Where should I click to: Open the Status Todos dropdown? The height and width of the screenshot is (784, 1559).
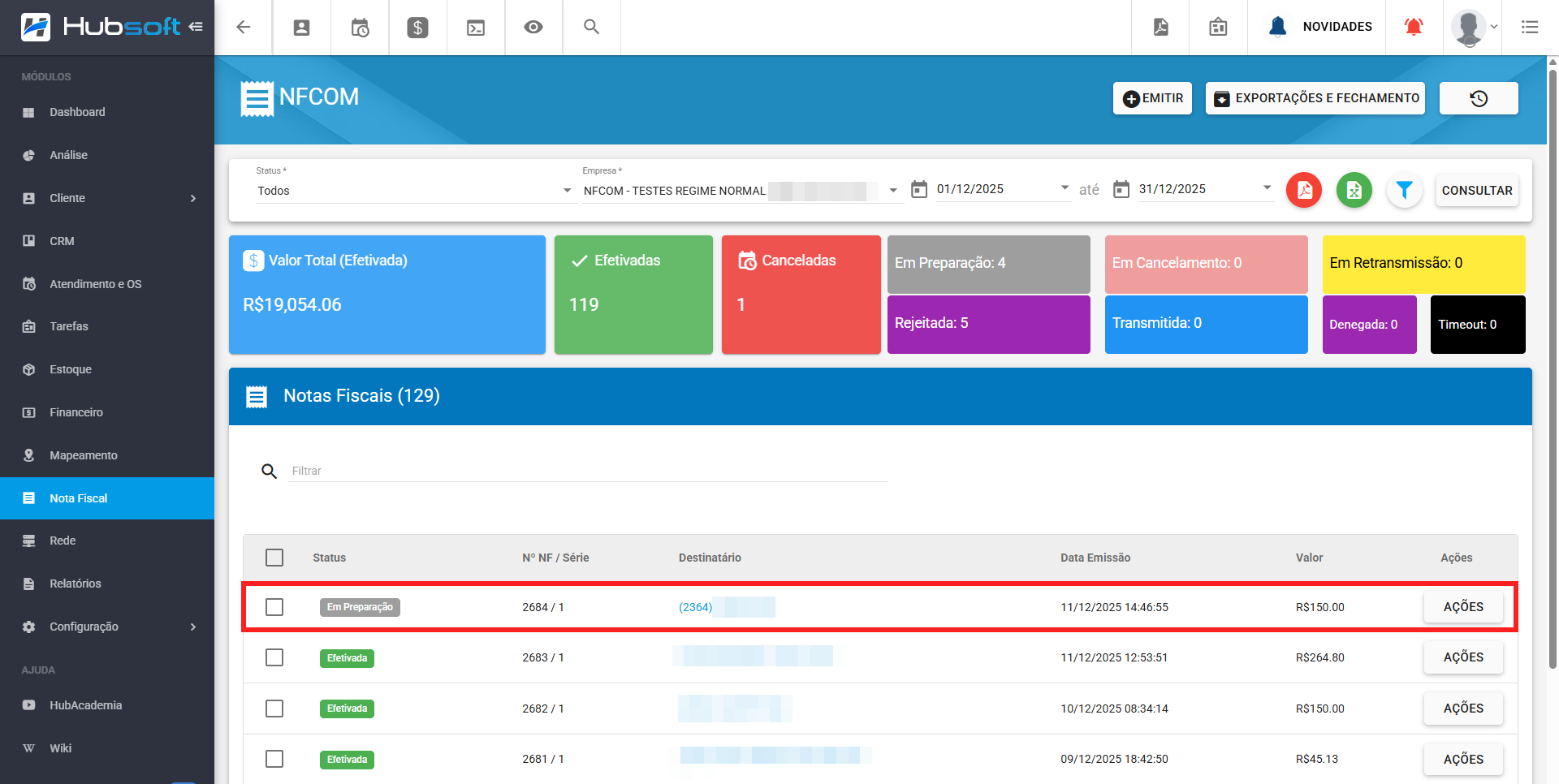click(414, 191)
